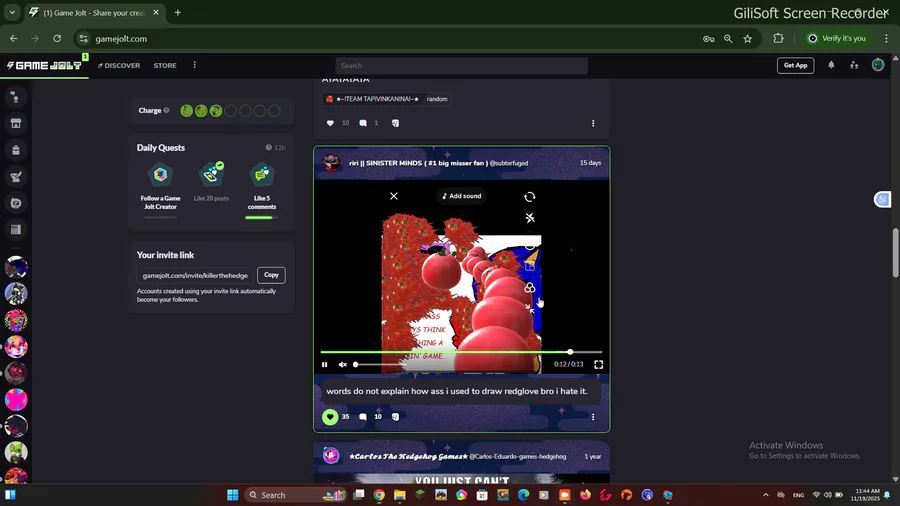Open the Game Jolt home logo
The width and height of the screenshot is (900, 506).
44,65
